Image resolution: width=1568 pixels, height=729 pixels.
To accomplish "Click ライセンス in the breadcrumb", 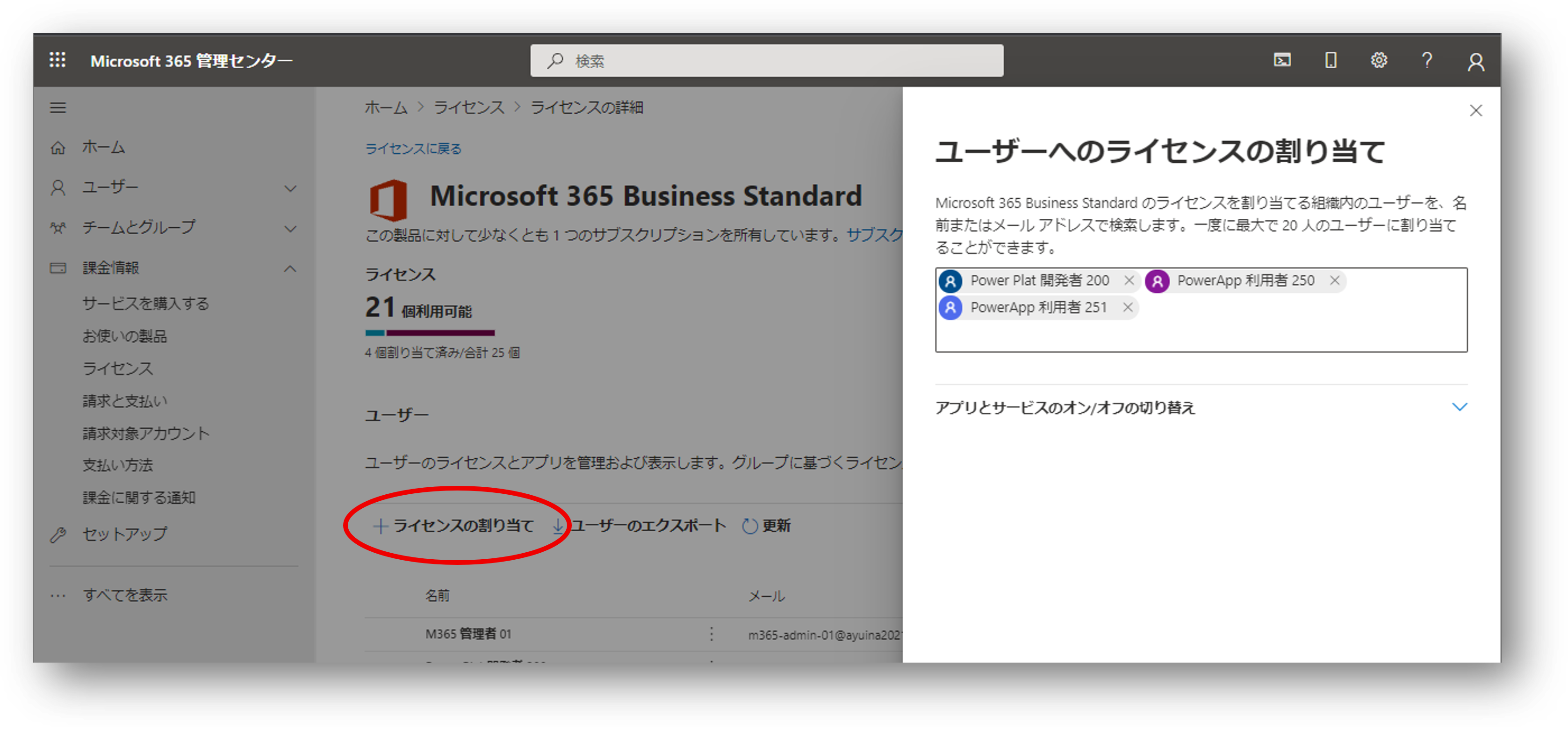I will pyautogui.click(x=469, y=107).
